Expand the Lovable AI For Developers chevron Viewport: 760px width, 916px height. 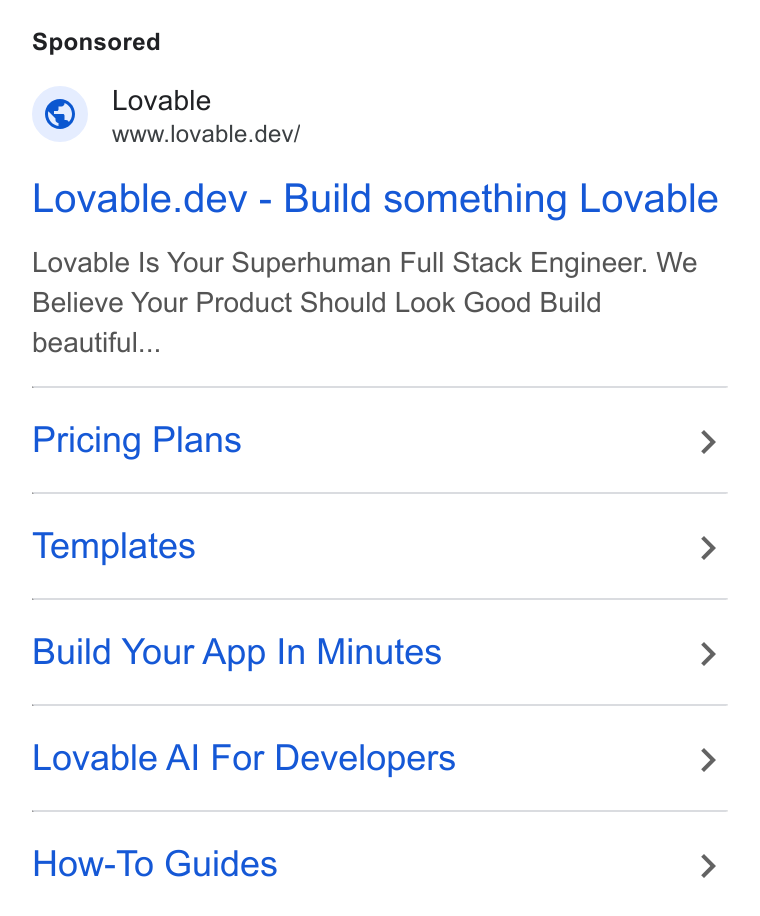[x=708, y=760]
